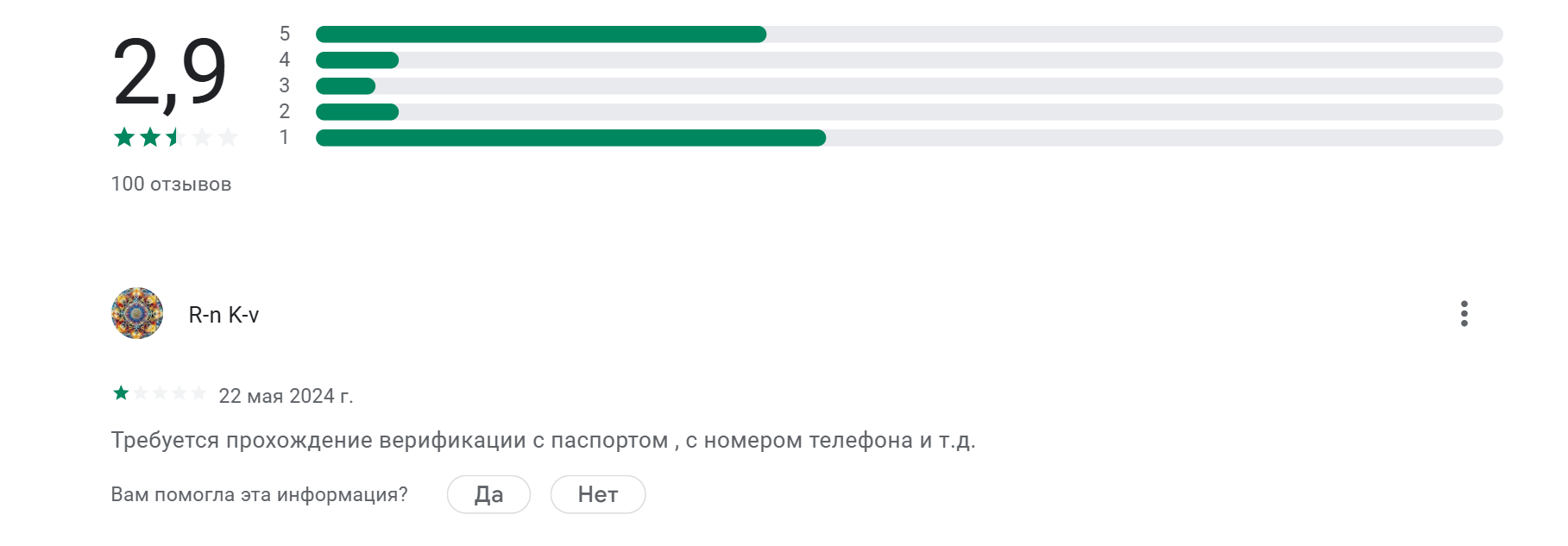Open the 100 отзывов reviews link
This screenshot has height=546, width=1568.
click(170, 184)
